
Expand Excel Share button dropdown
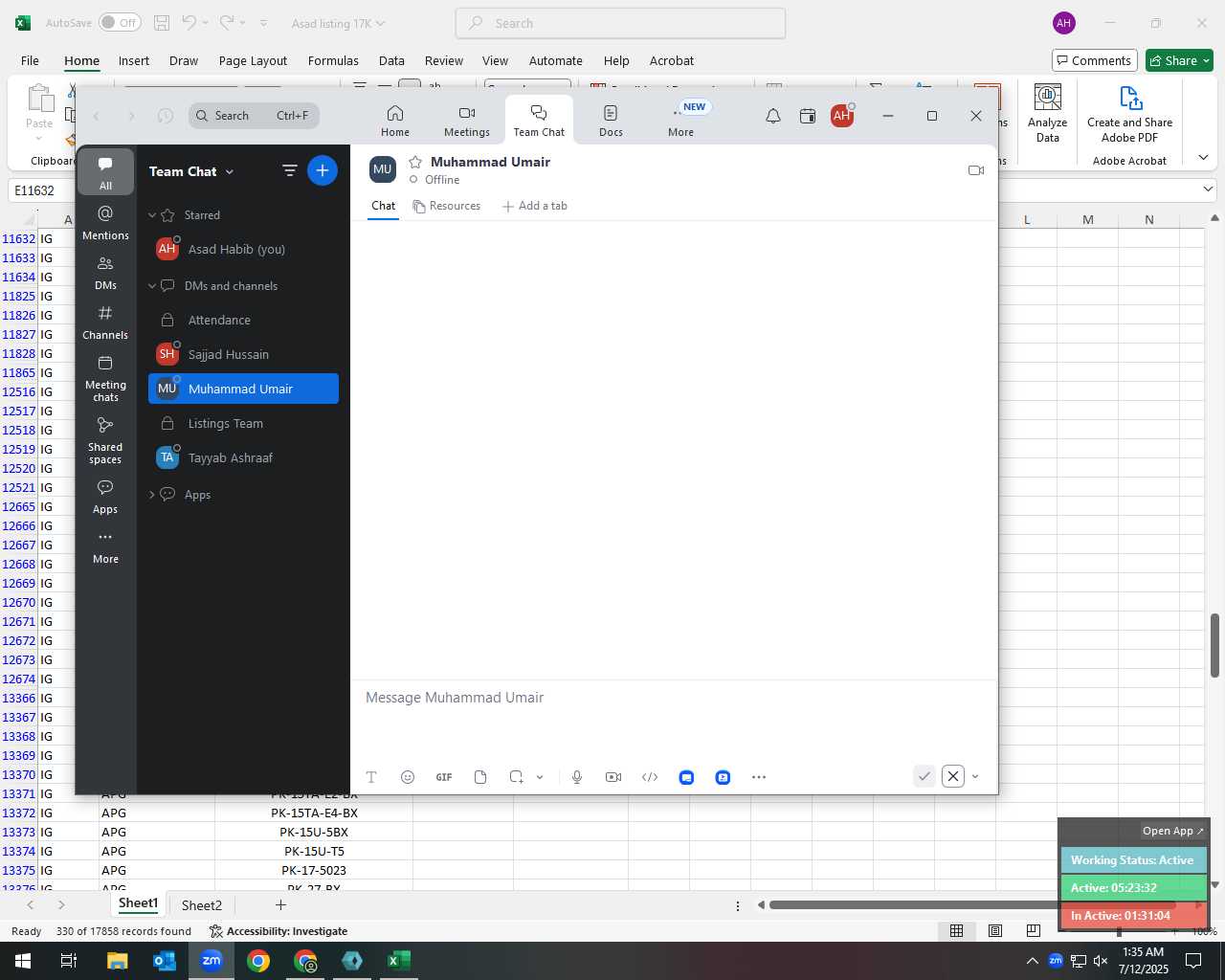click(x=1206, y=60)
